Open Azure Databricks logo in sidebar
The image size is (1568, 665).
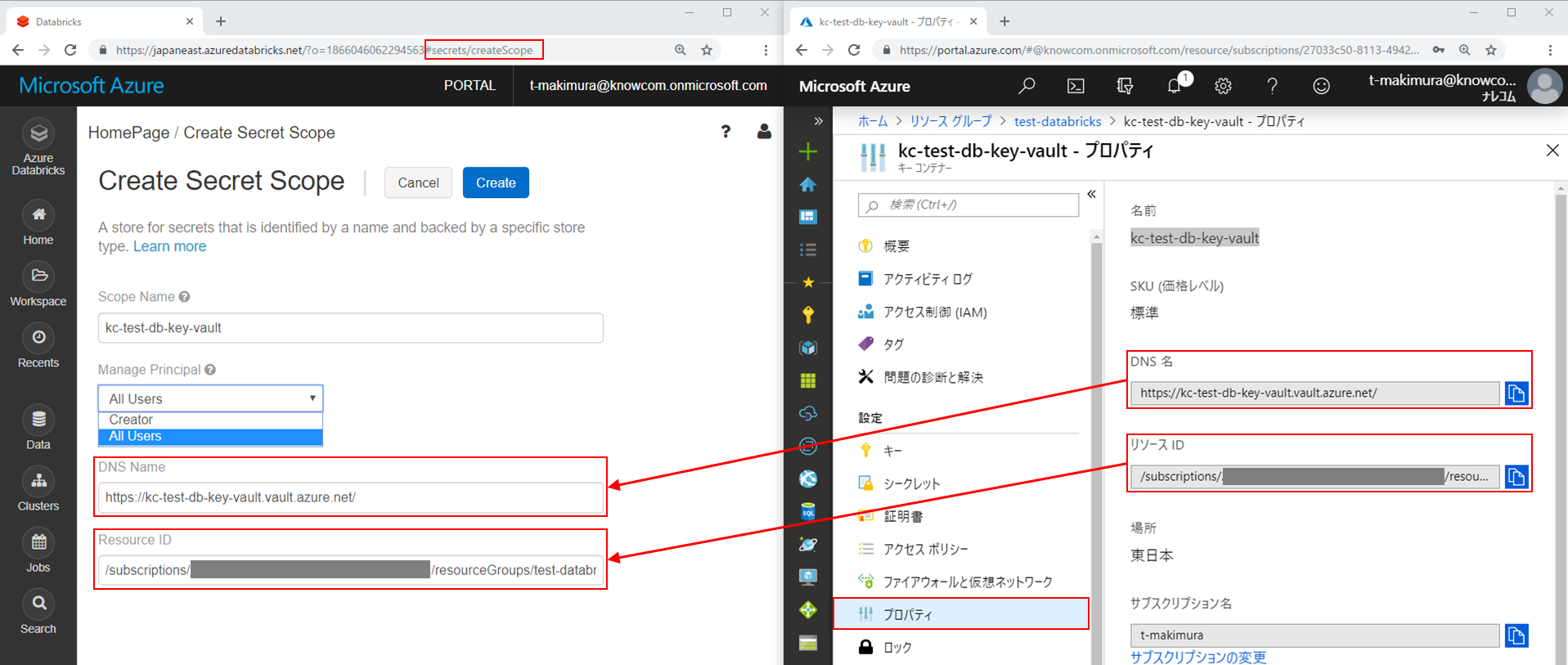(38, 147)
